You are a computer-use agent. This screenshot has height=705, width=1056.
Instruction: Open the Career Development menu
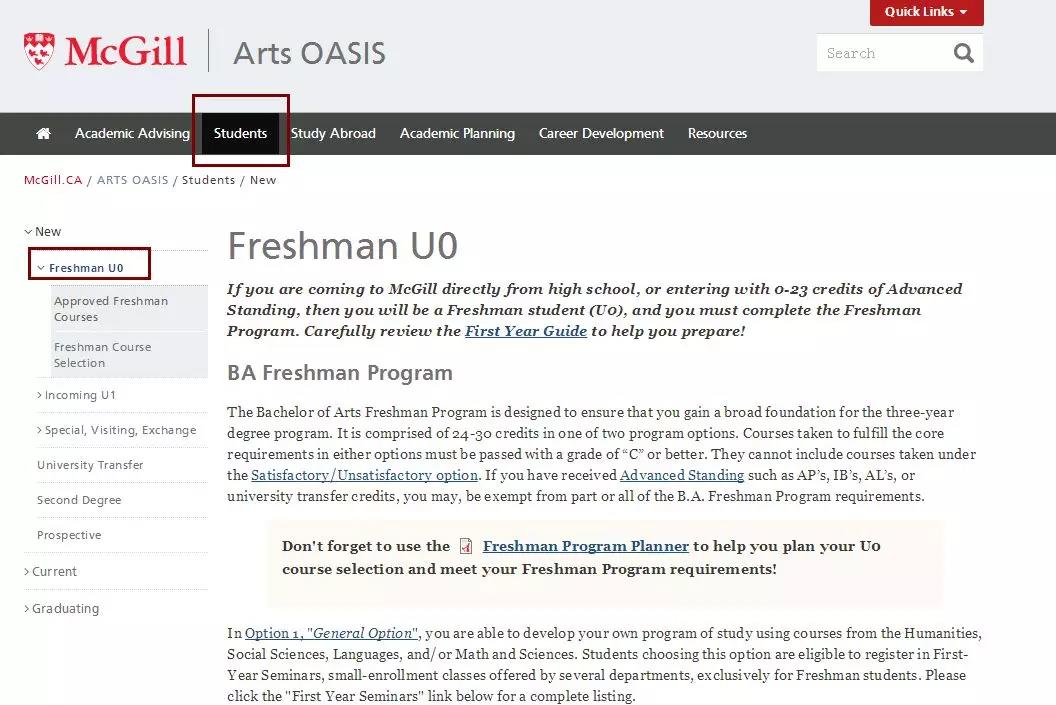601,133
